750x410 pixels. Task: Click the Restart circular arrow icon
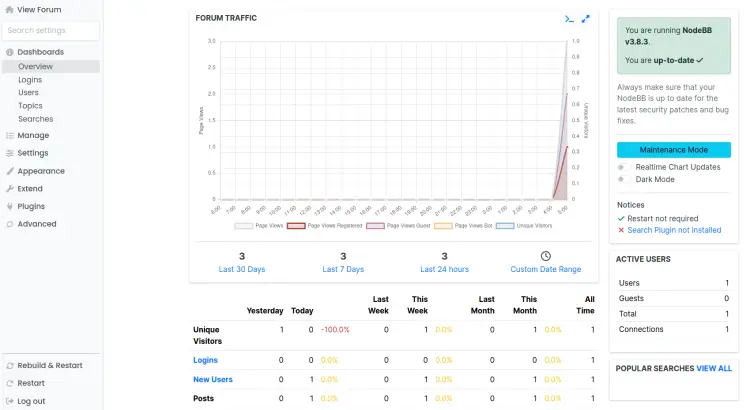[x=10, y=383]
